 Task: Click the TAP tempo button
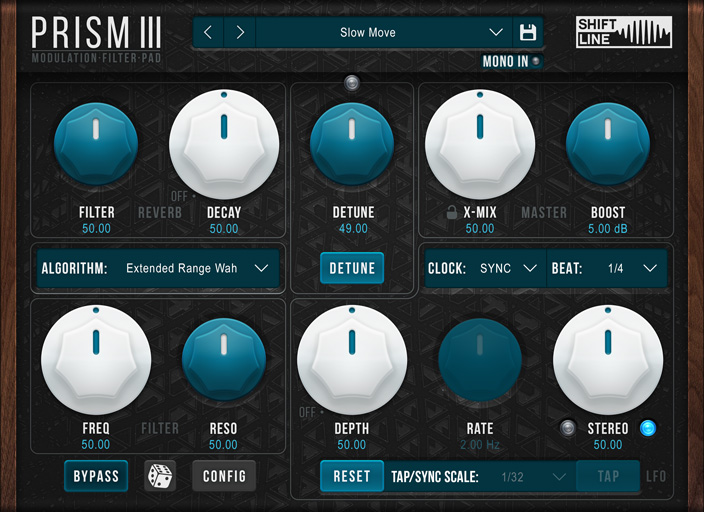point(608,476)
